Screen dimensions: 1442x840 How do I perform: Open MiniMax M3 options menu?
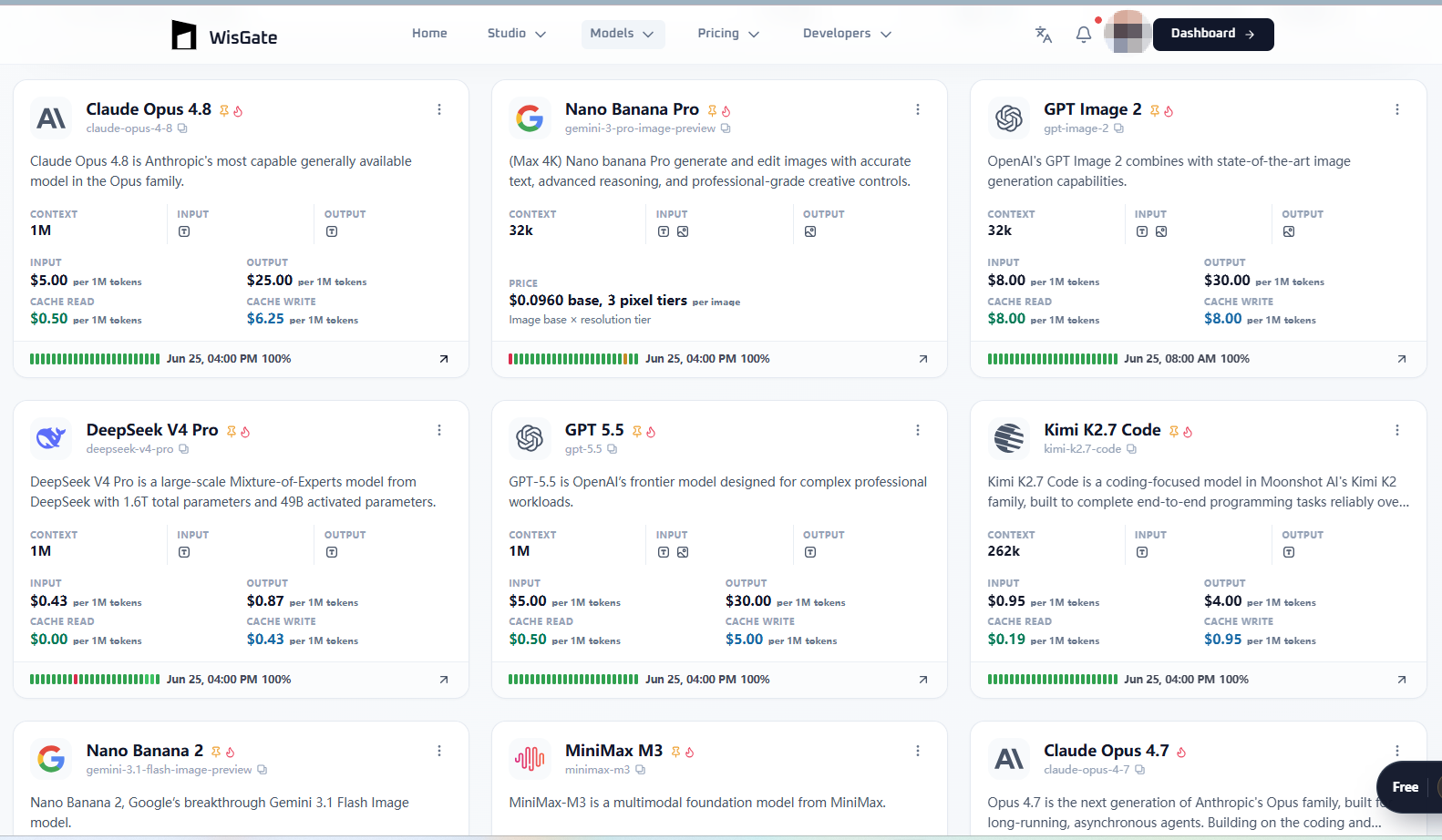(918, 751)
